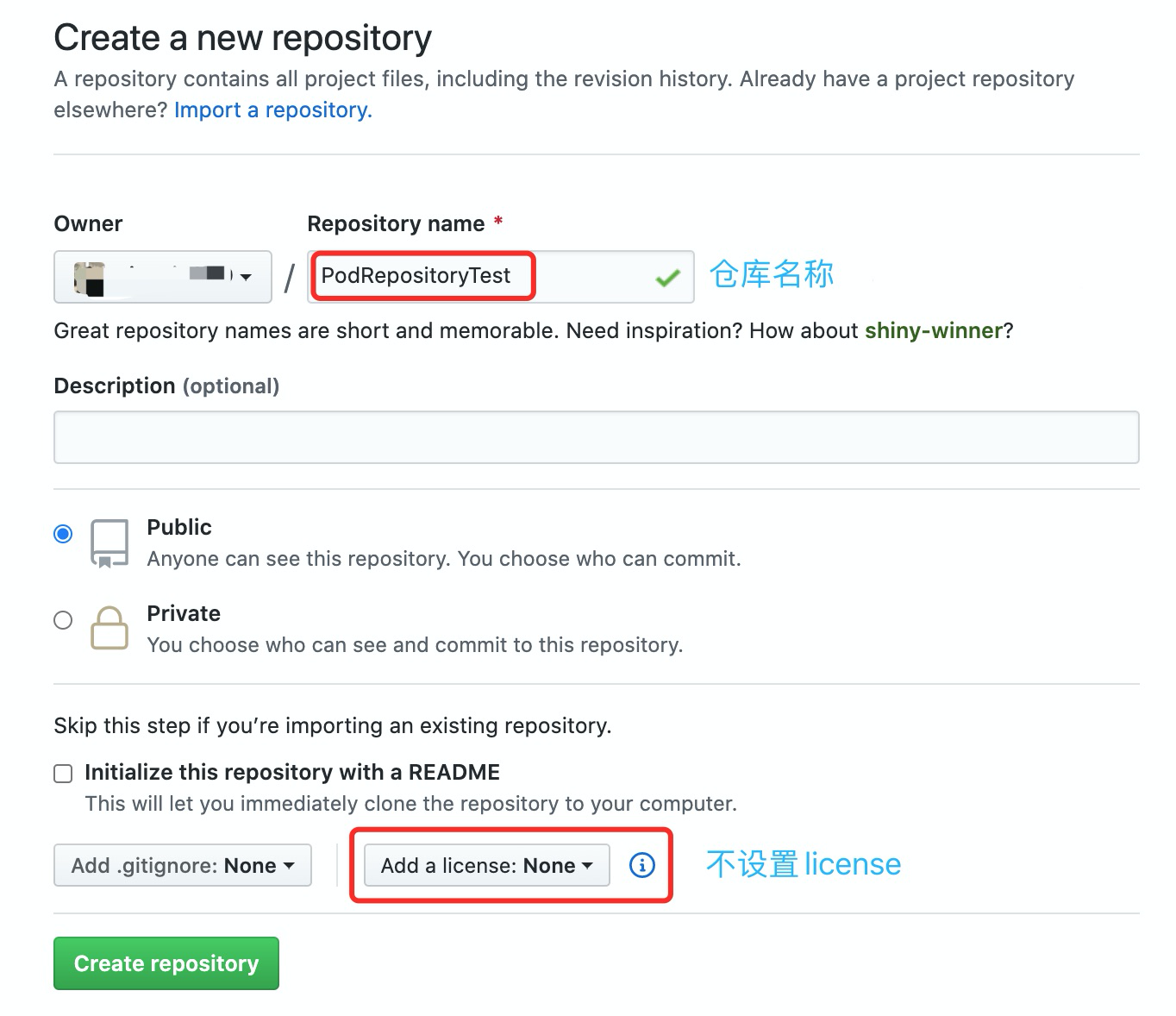Screen dimensions: 1176x1016
Task: Select the Public radio button
Action: point(63,534)
